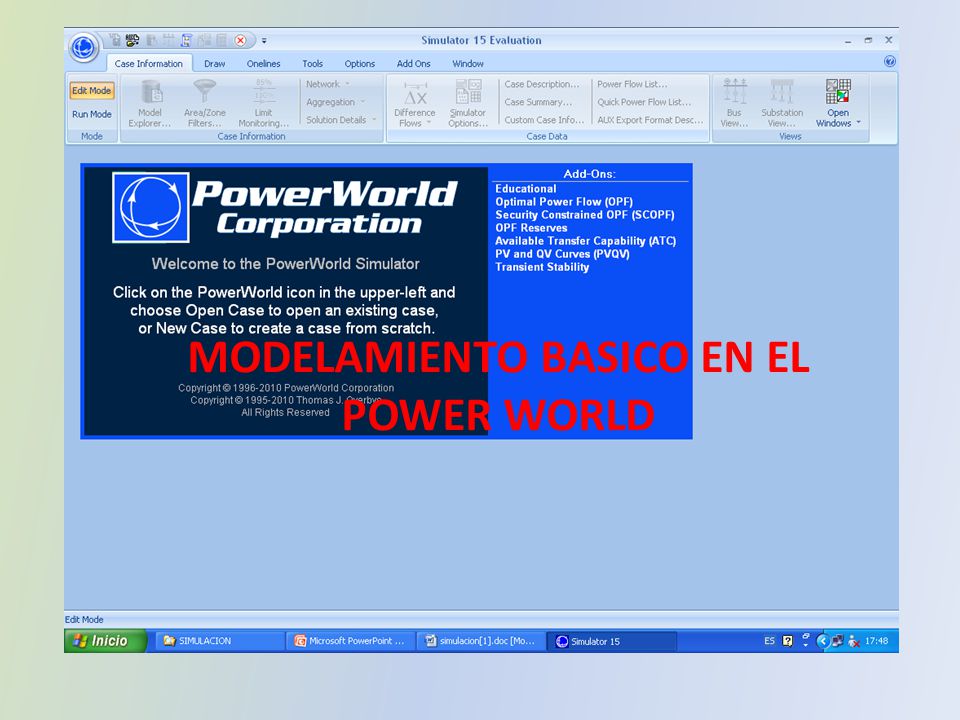Click the system tray expand arrow
Screen dimensions: 960x720
823,641
